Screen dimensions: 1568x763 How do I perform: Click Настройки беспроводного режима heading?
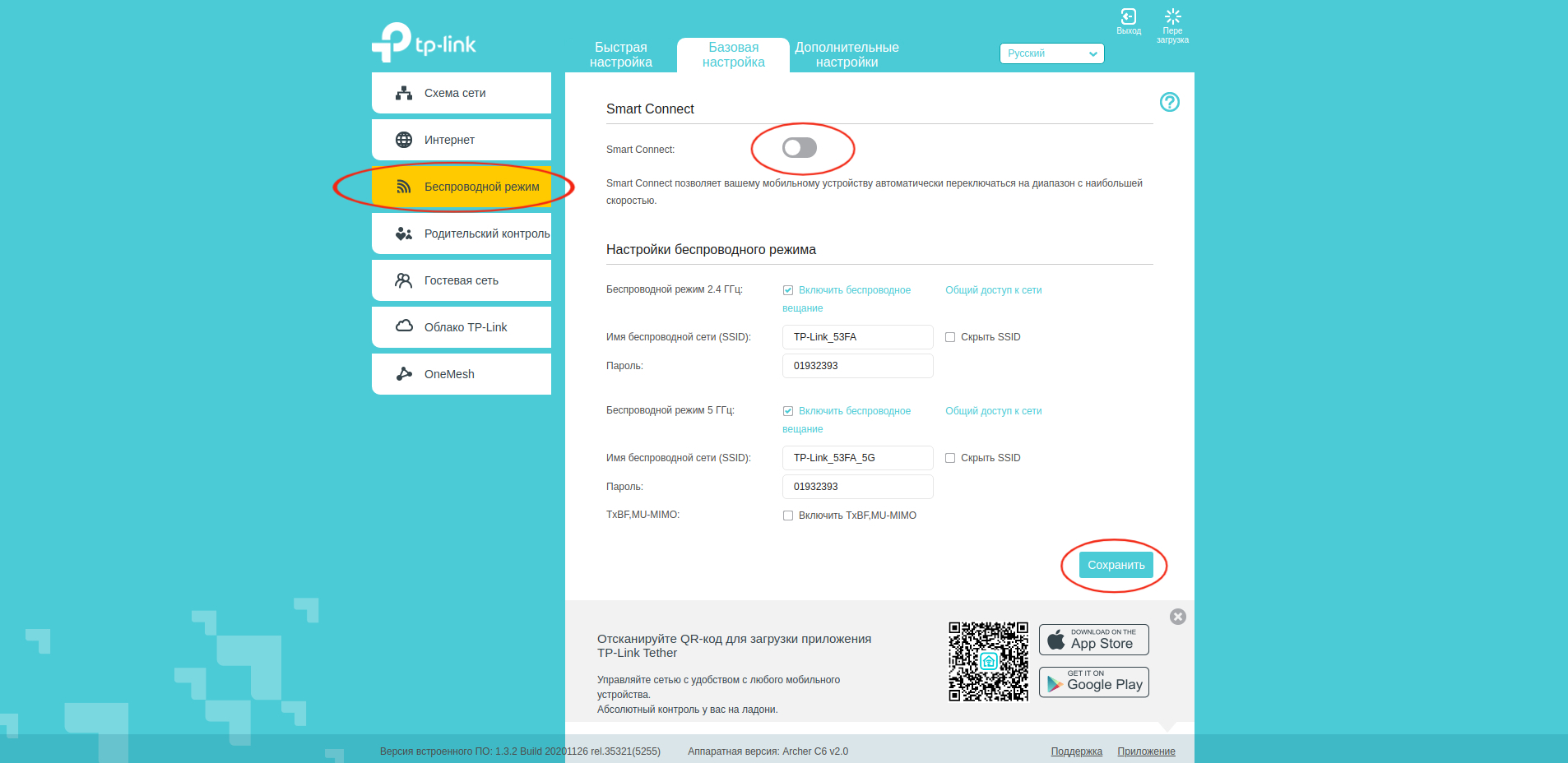tap(711, 249)
